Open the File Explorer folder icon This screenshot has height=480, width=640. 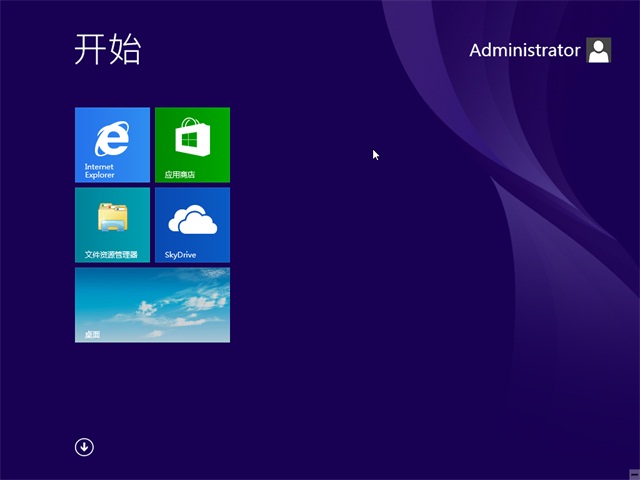coord(112,218)
